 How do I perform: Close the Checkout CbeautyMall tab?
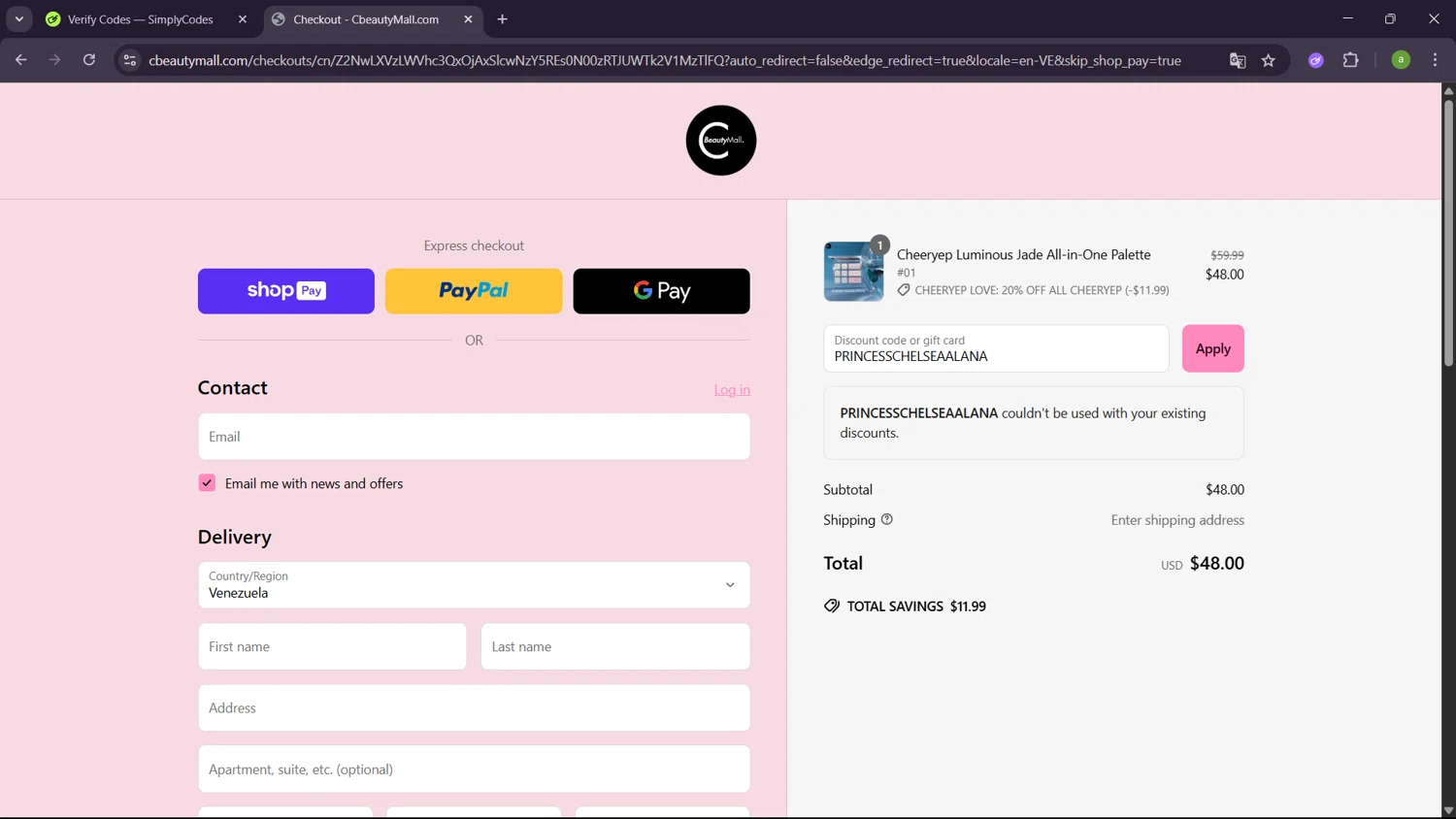[468, 19]
